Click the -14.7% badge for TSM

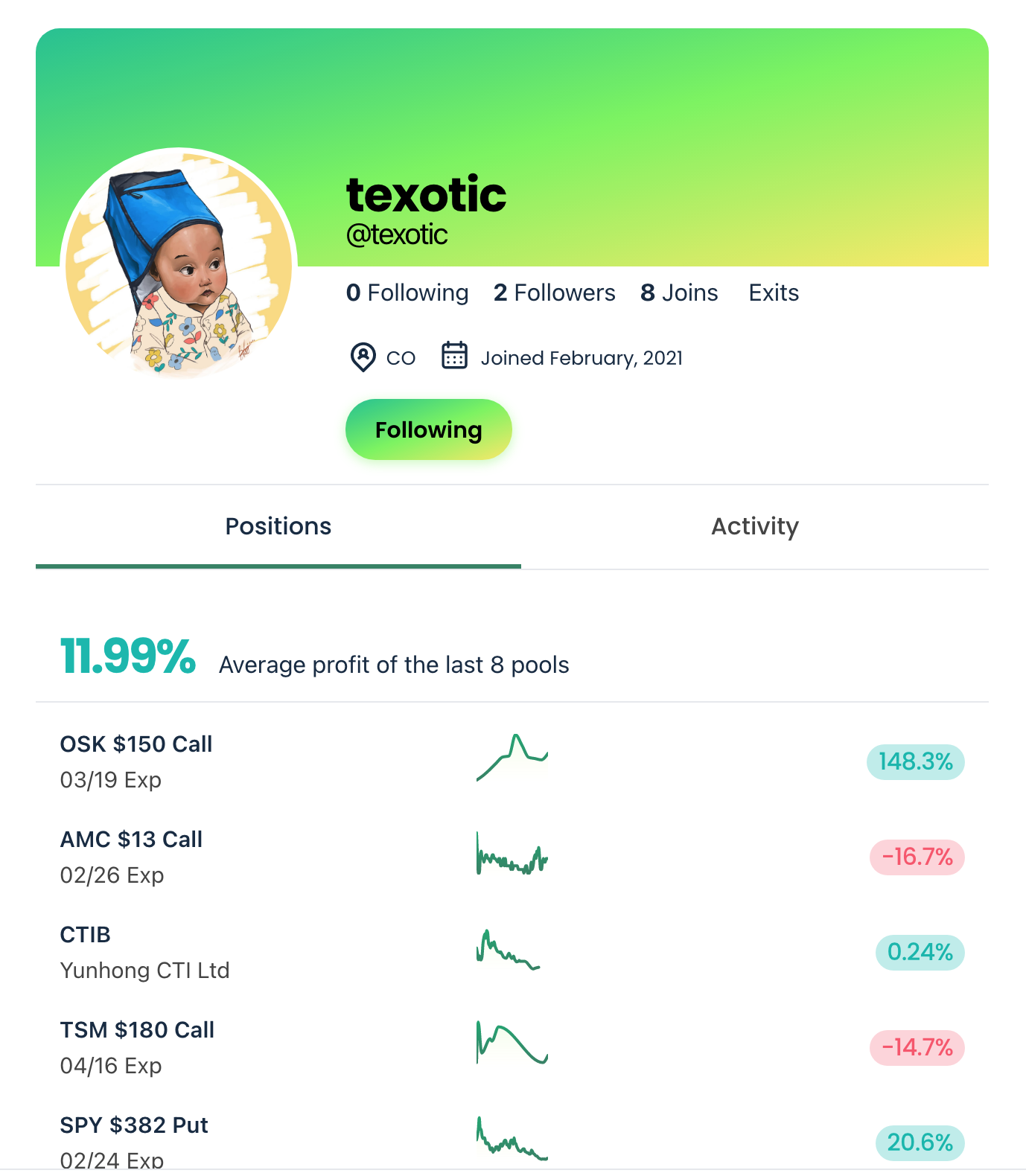[917, 1047]
